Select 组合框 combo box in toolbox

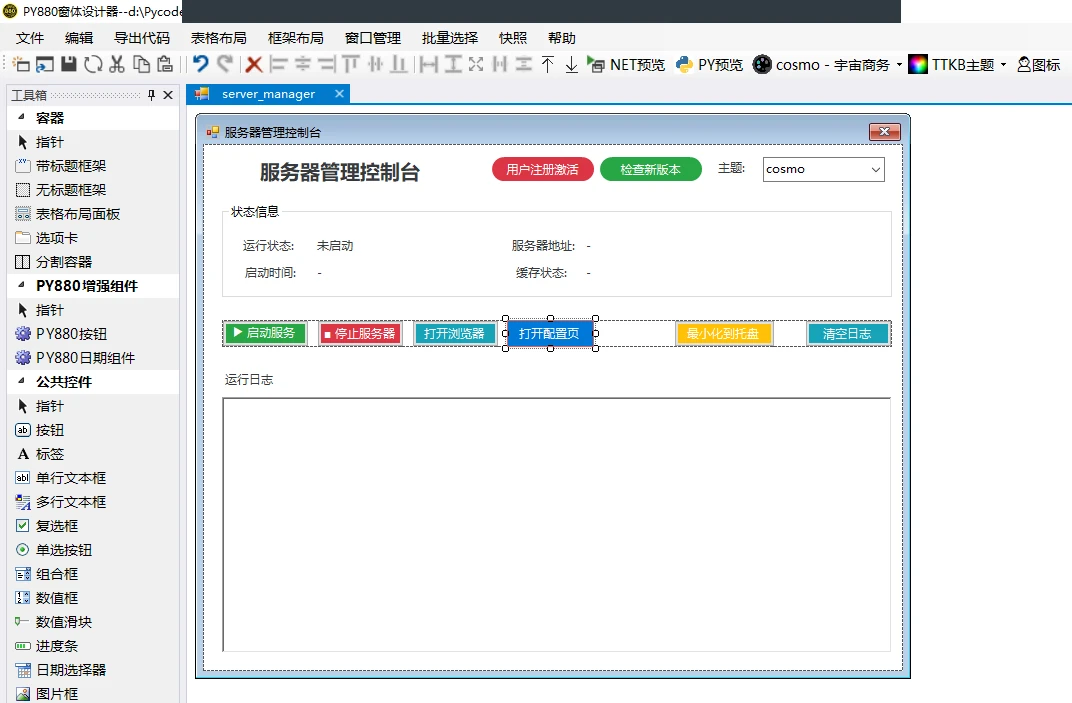[94, 574]
